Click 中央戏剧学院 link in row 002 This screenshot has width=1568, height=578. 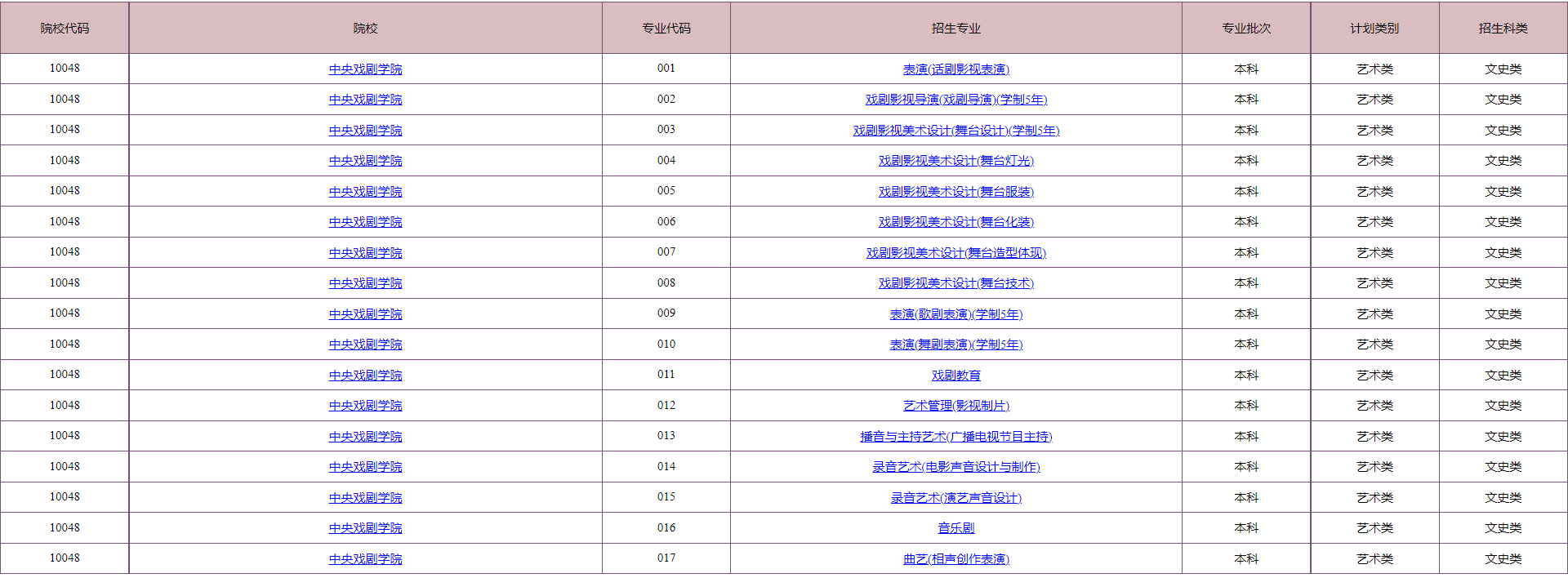(365, 100)
